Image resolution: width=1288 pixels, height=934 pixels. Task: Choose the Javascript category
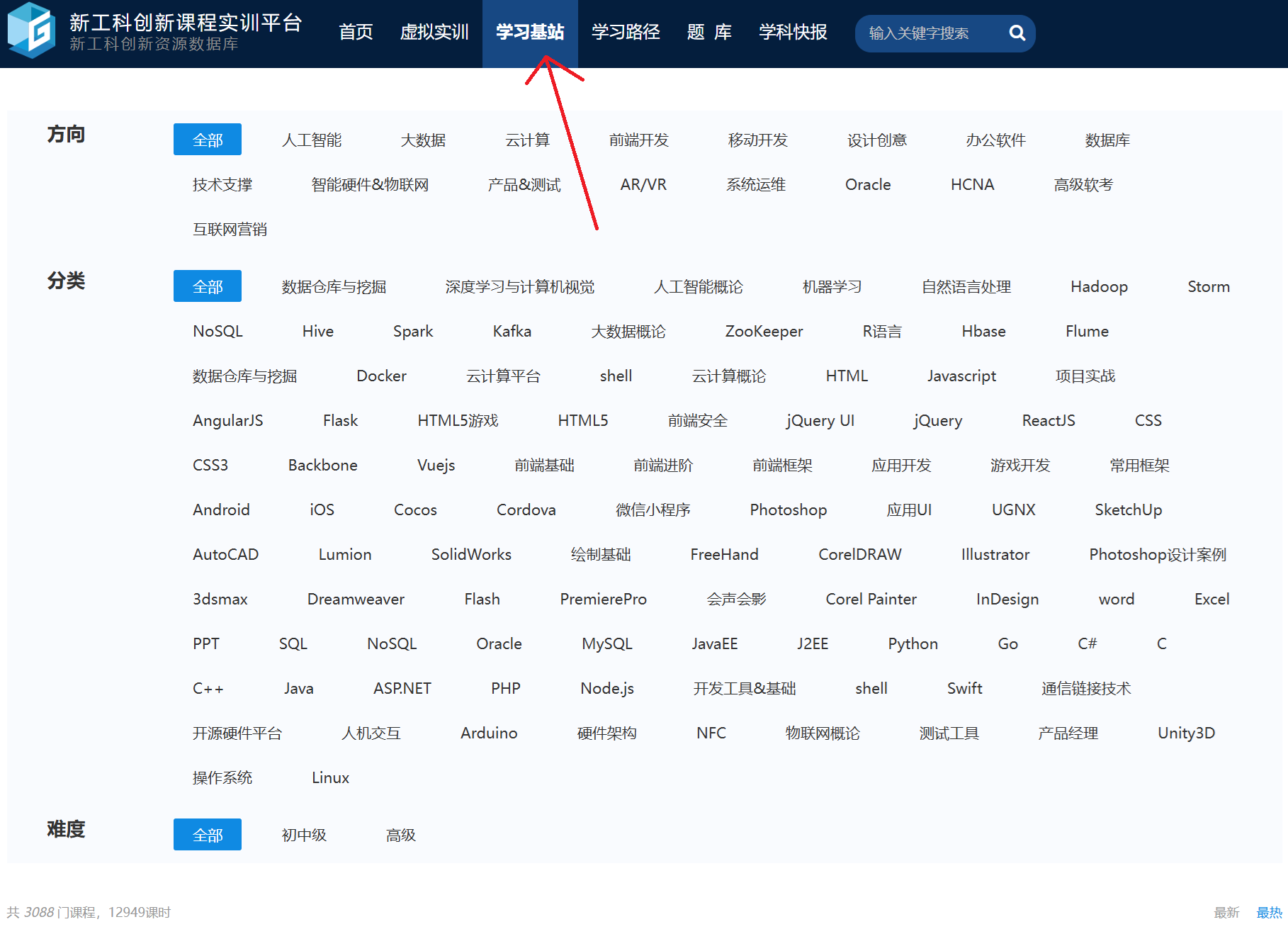(961, 376)
